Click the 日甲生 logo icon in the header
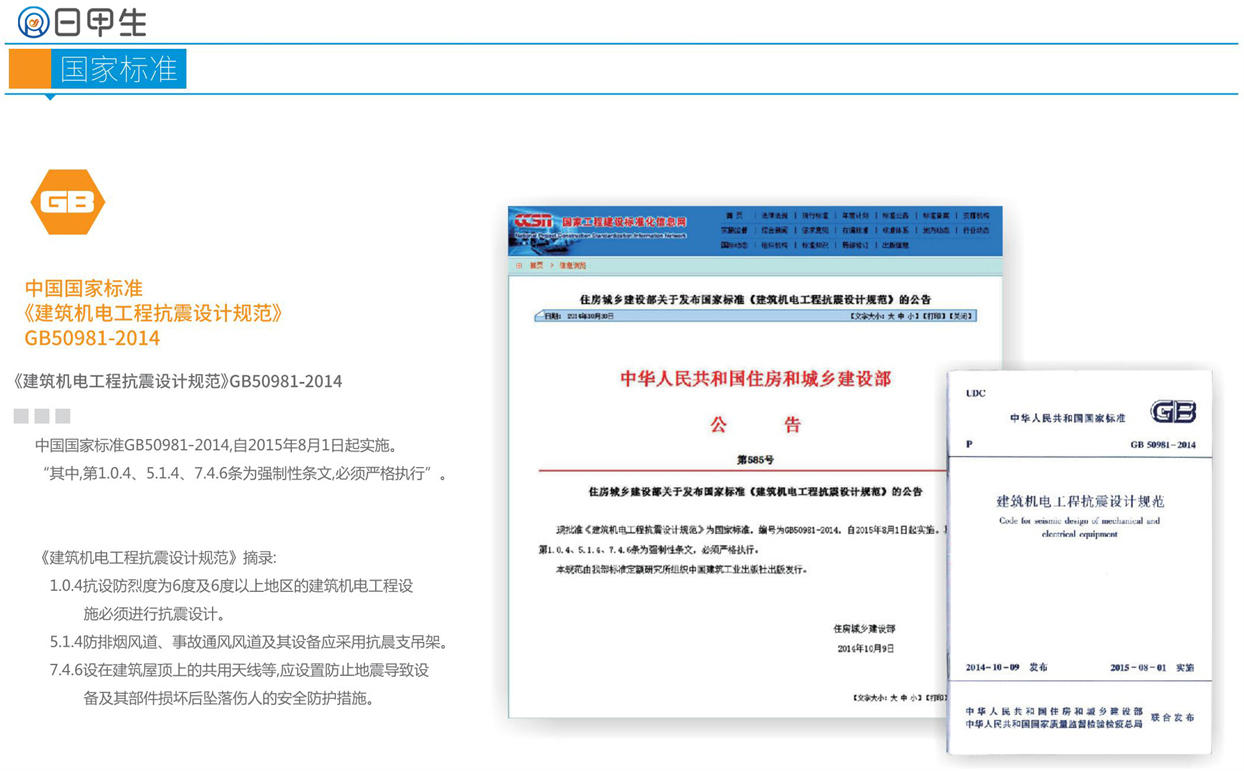 coord(33,22)
